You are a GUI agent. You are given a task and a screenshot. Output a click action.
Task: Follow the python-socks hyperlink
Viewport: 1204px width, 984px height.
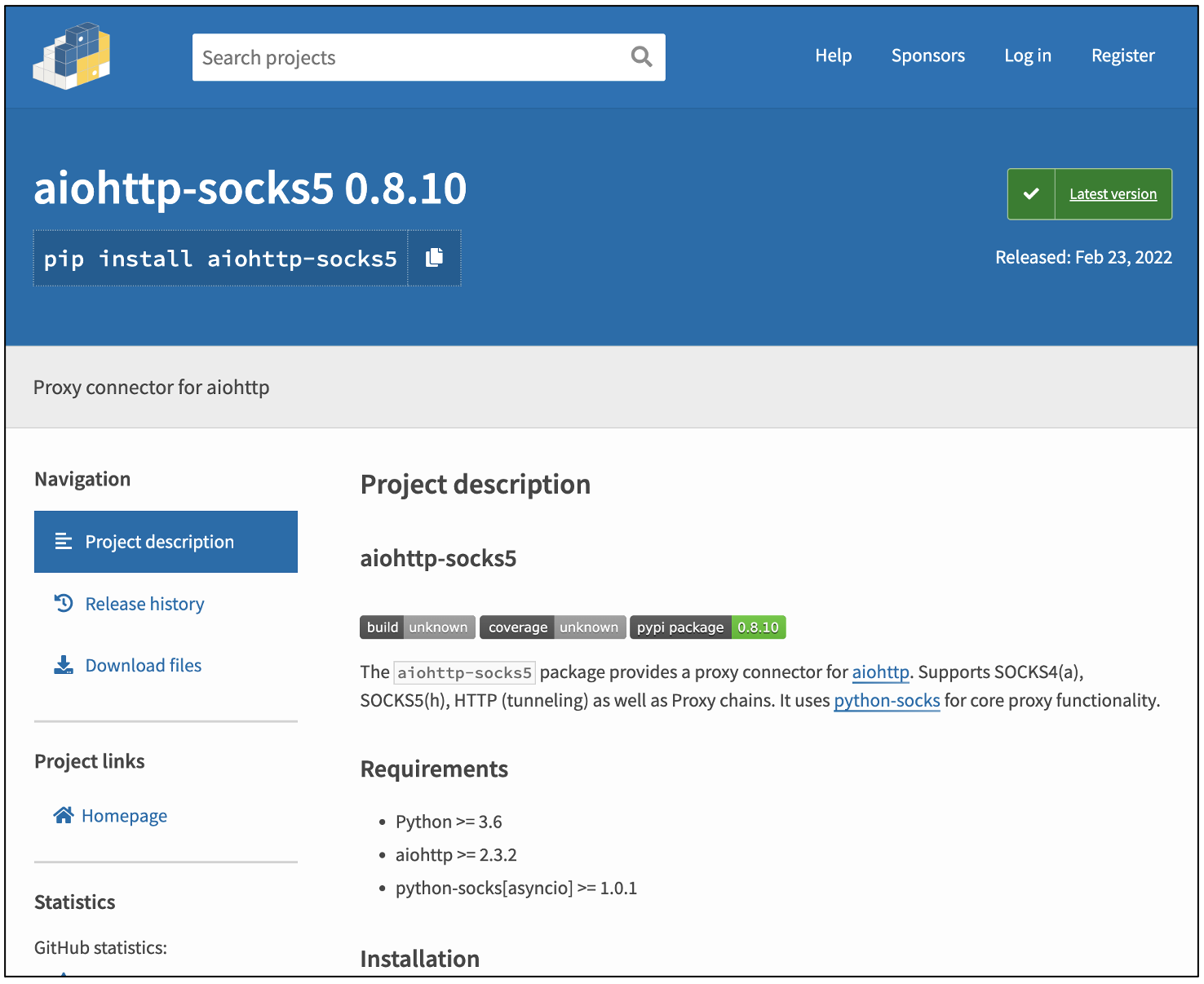tap(887, 701)
